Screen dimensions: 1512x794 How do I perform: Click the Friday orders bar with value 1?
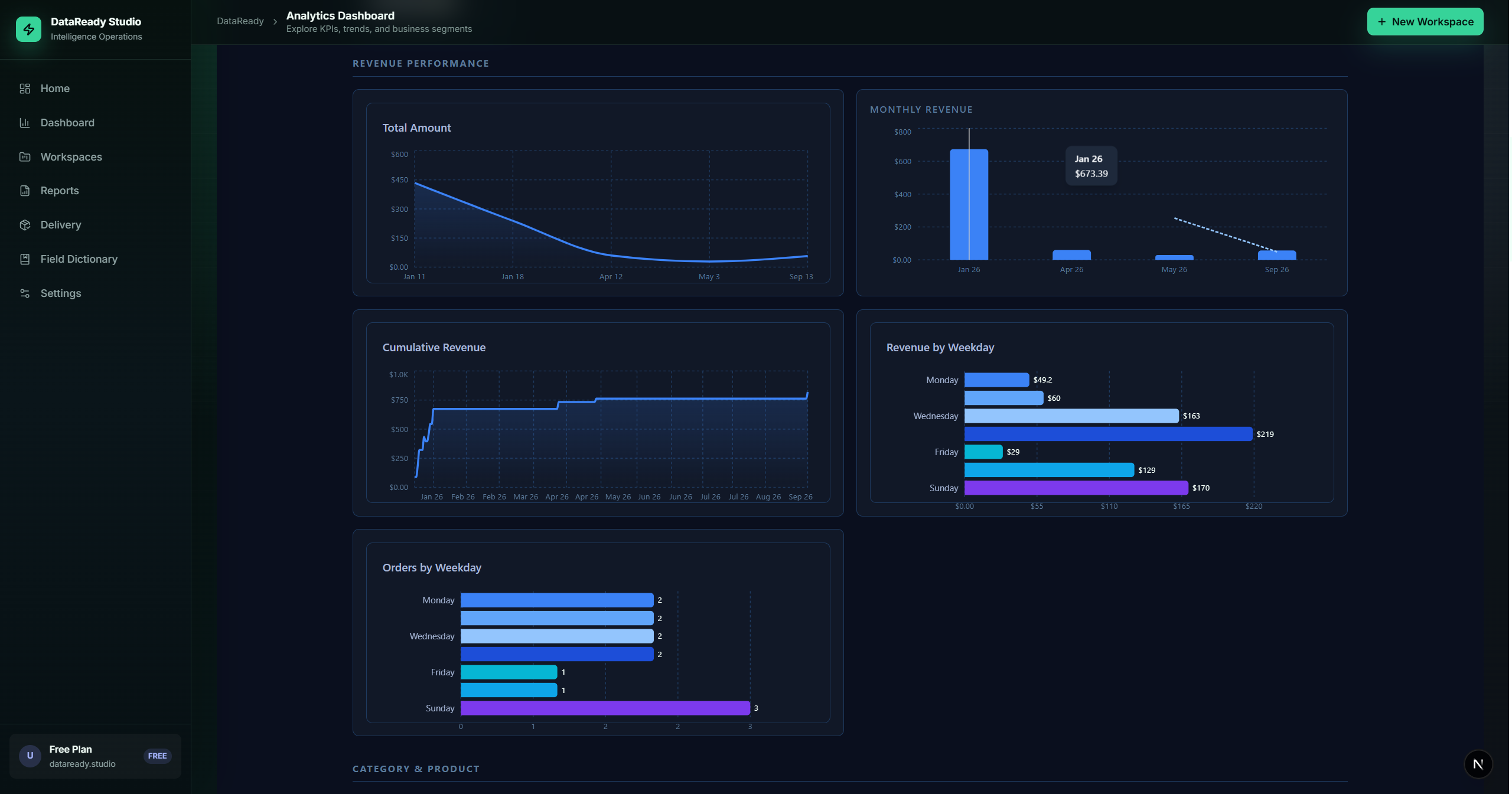point(509,672)
